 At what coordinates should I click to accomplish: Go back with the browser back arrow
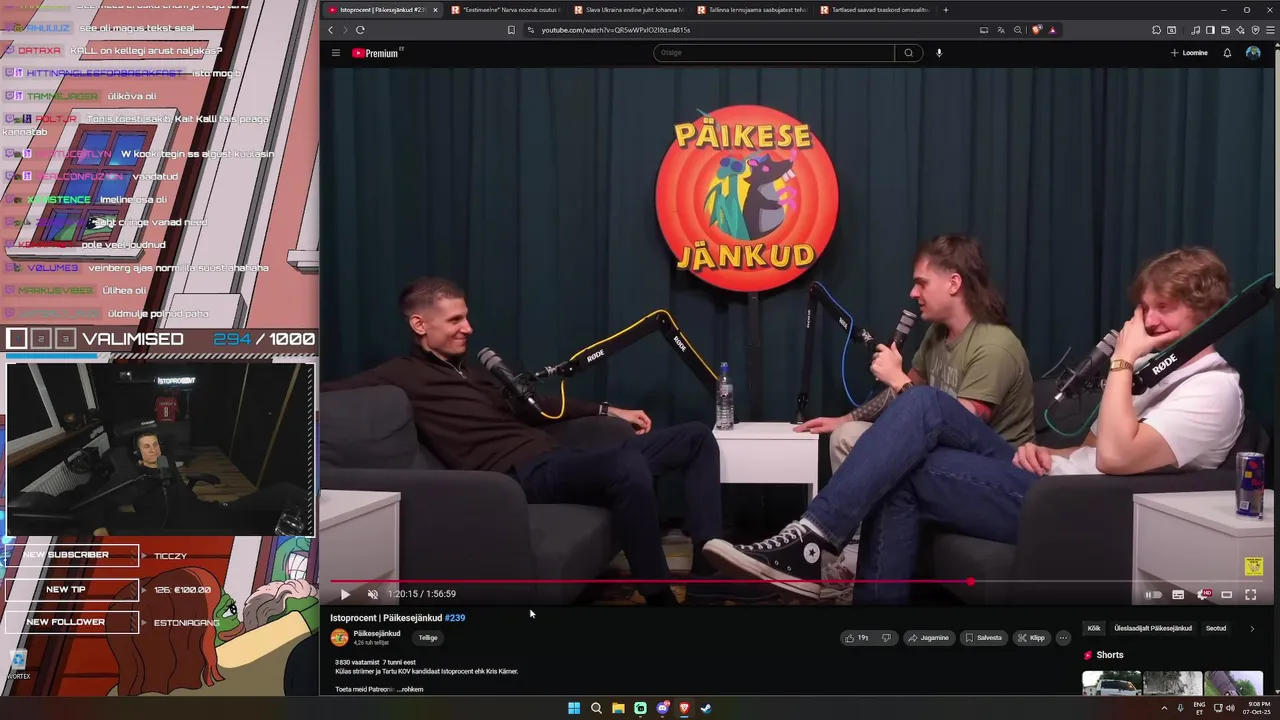331,30
